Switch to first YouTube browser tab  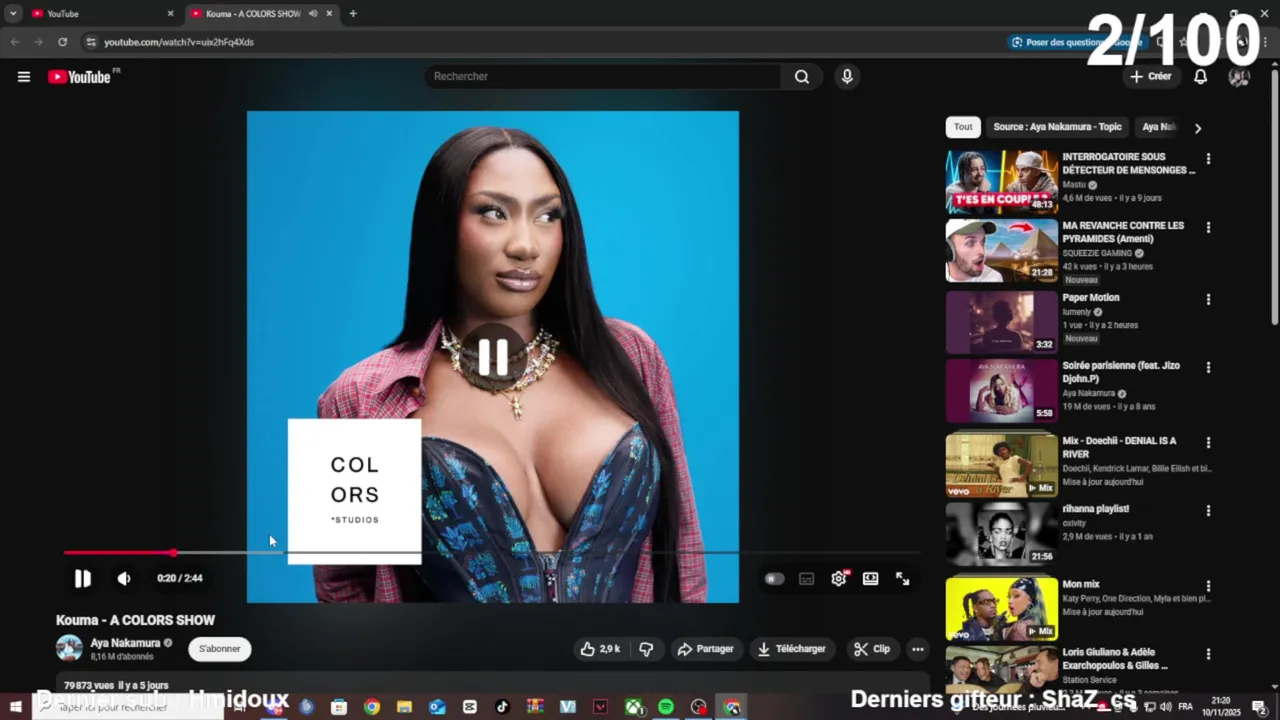[x=100, y=14]
